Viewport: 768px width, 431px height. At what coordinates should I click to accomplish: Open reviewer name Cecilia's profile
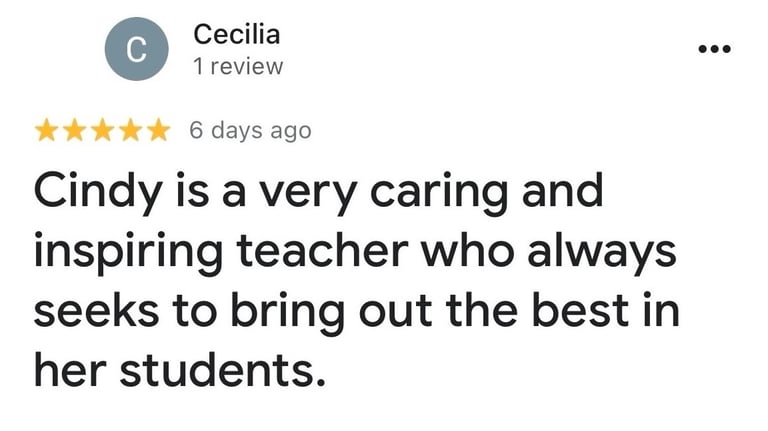(236, 35)
